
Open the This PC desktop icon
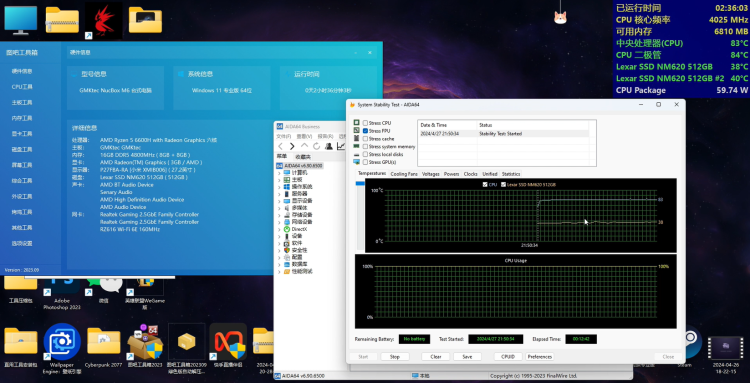pos(21,21)
